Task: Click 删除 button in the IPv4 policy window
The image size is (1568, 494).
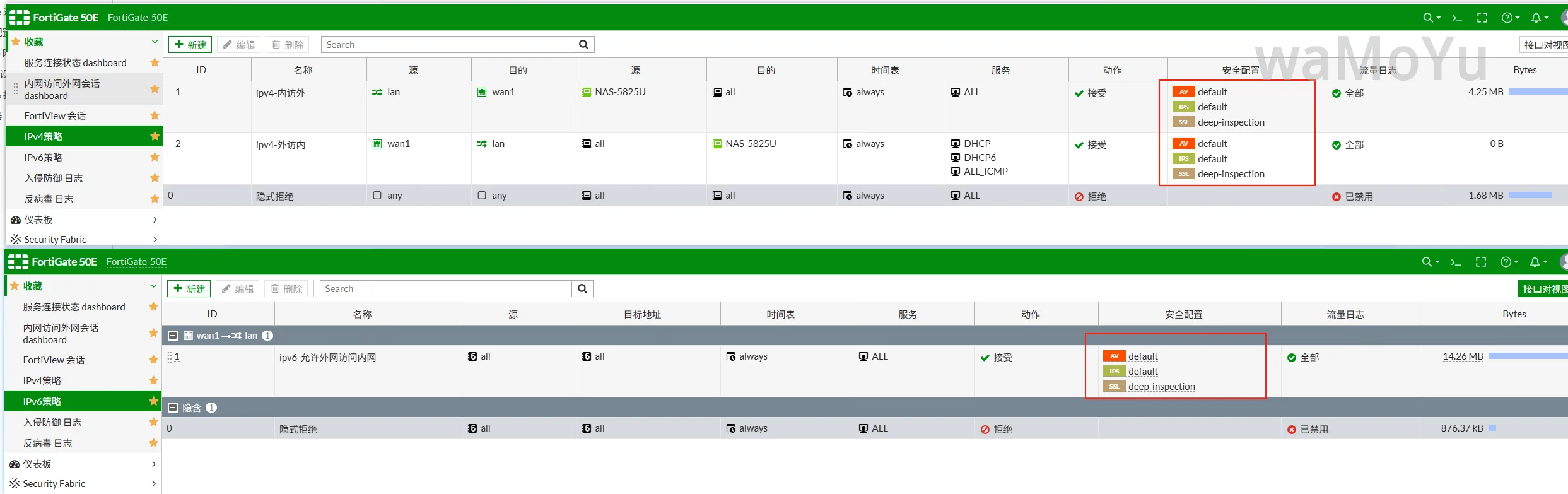Action: click(x=288, y=45)
